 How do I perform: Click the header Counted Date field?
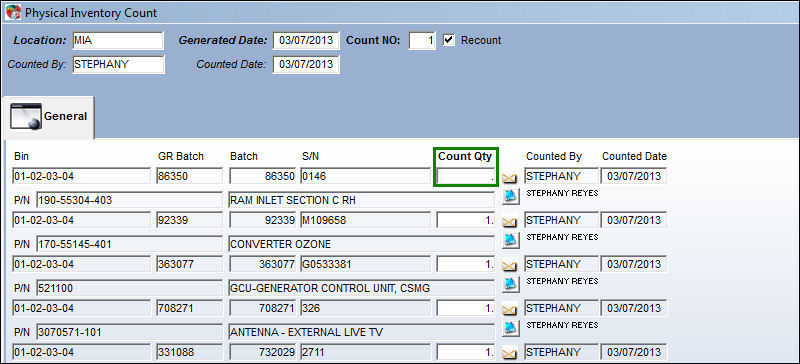(x=306, y=65)
